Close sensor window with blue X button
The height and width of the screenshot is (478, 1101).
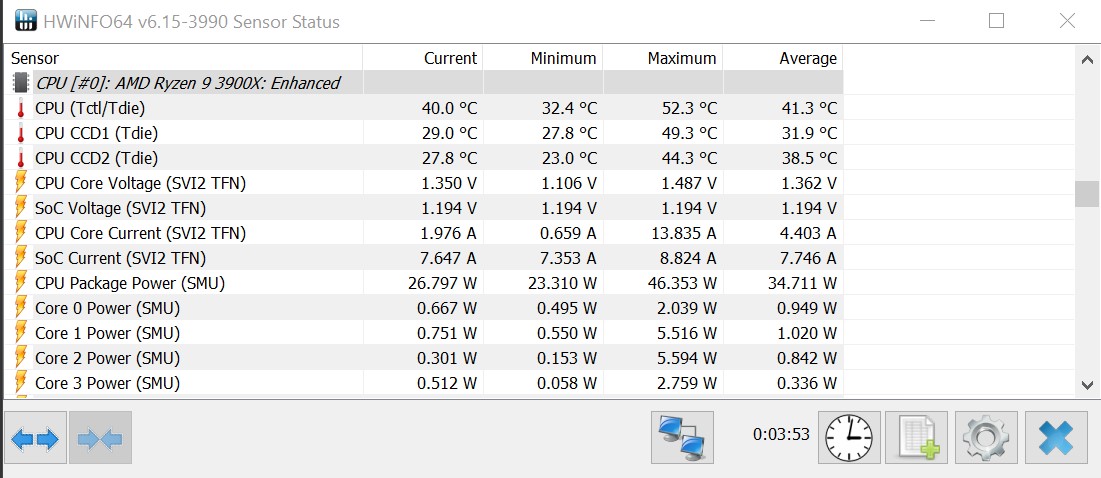click(x=1055, y=438)
